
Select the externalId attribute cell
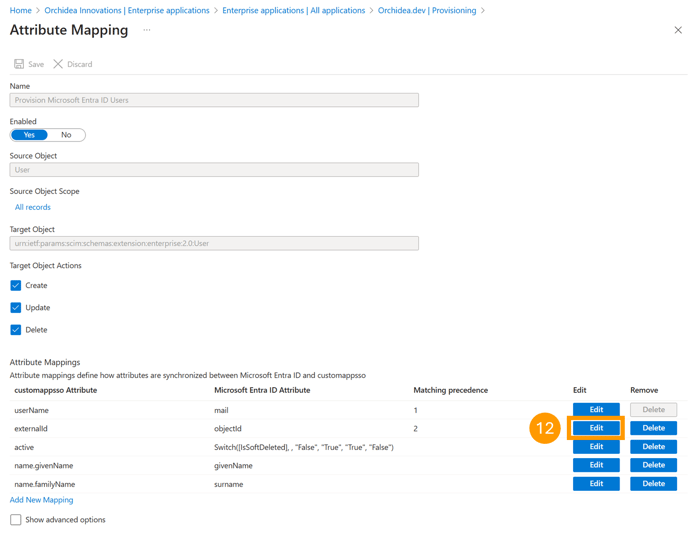click(x=31, y=429)
